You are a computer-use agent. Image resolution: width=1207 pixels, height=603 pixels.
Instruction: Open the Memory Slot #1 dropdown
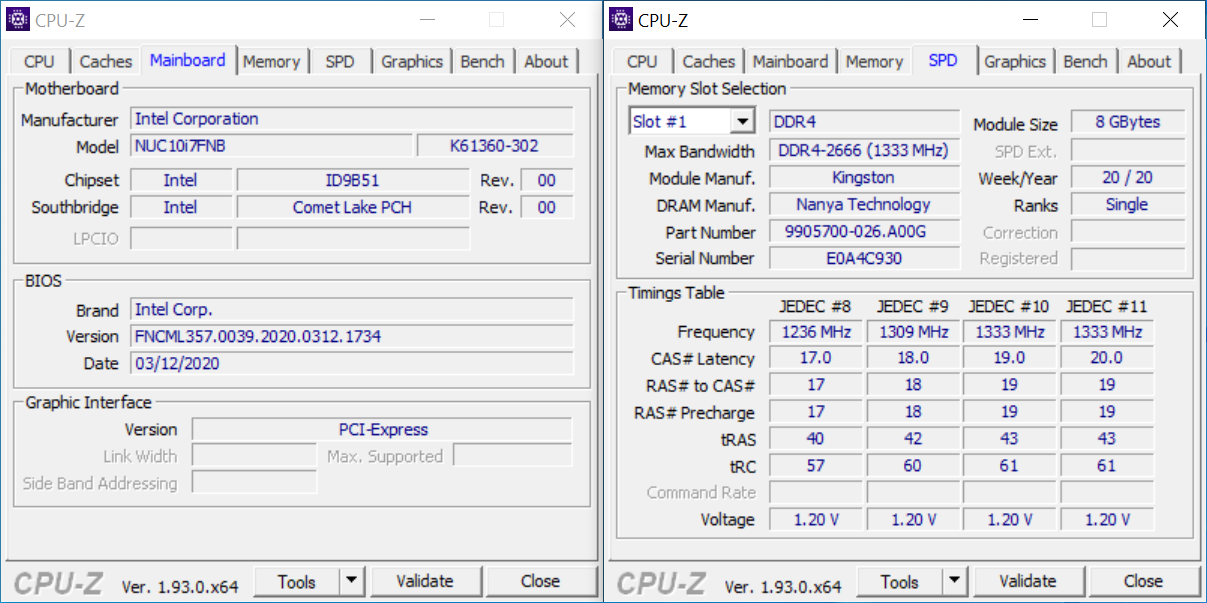click(742, 122)
